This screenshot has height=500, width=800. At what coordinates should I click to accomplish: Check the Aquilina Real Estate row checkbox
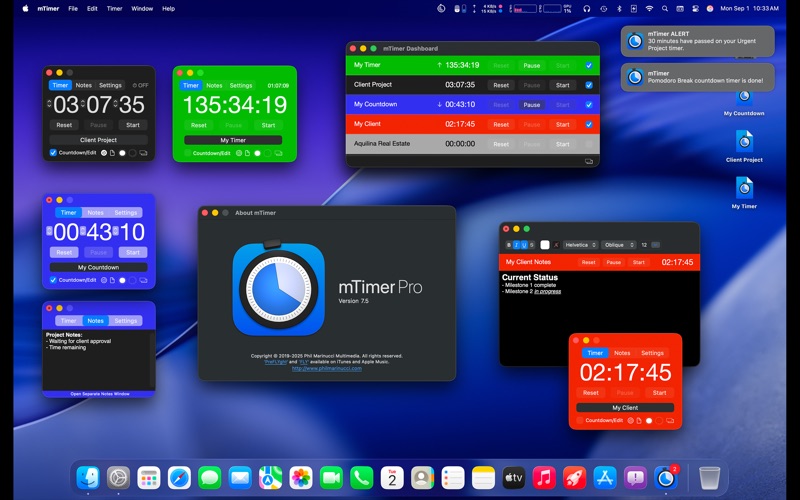point(589,144)
